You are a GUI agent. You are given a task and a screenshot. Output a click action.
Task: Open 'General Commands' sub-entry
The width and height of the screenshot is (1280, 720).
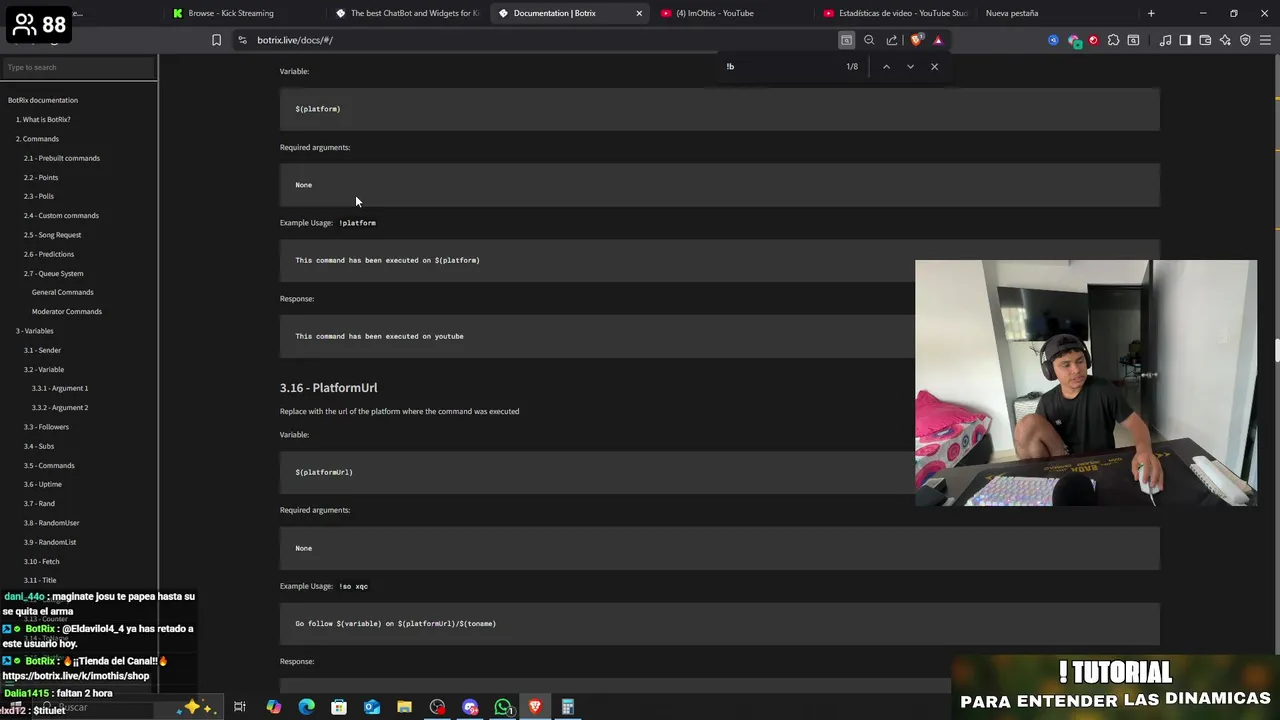pyautogui.click(x=62, y=292)
